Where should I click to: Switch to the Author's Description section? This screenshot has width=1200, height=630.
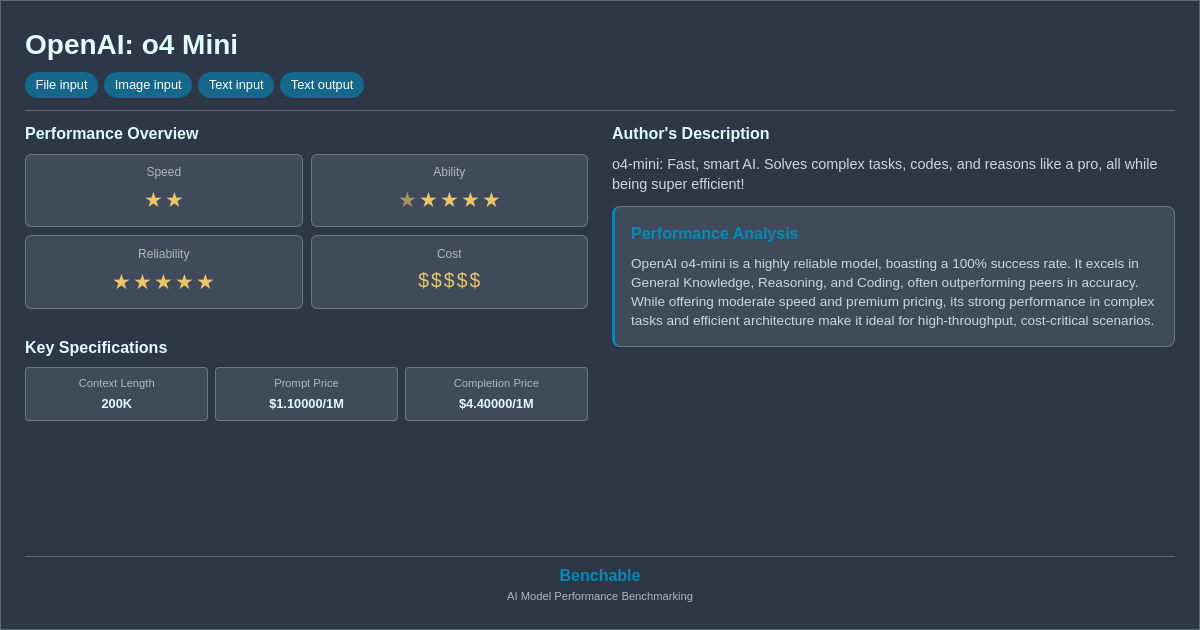pyautogui.click(x=690, y=133)
